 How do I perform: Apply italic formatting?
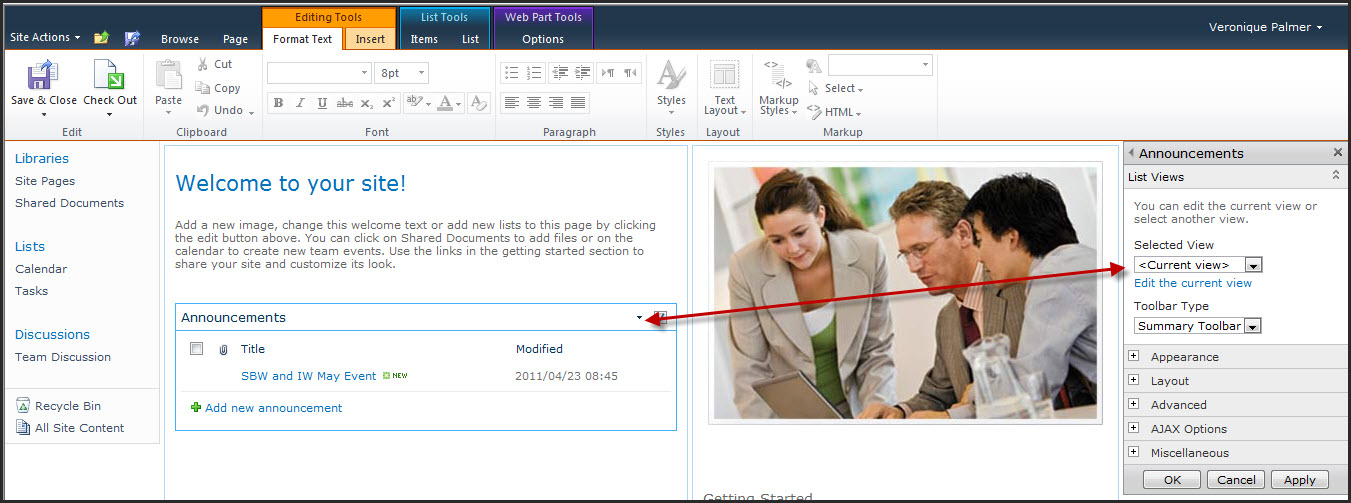tap(300, 103)
